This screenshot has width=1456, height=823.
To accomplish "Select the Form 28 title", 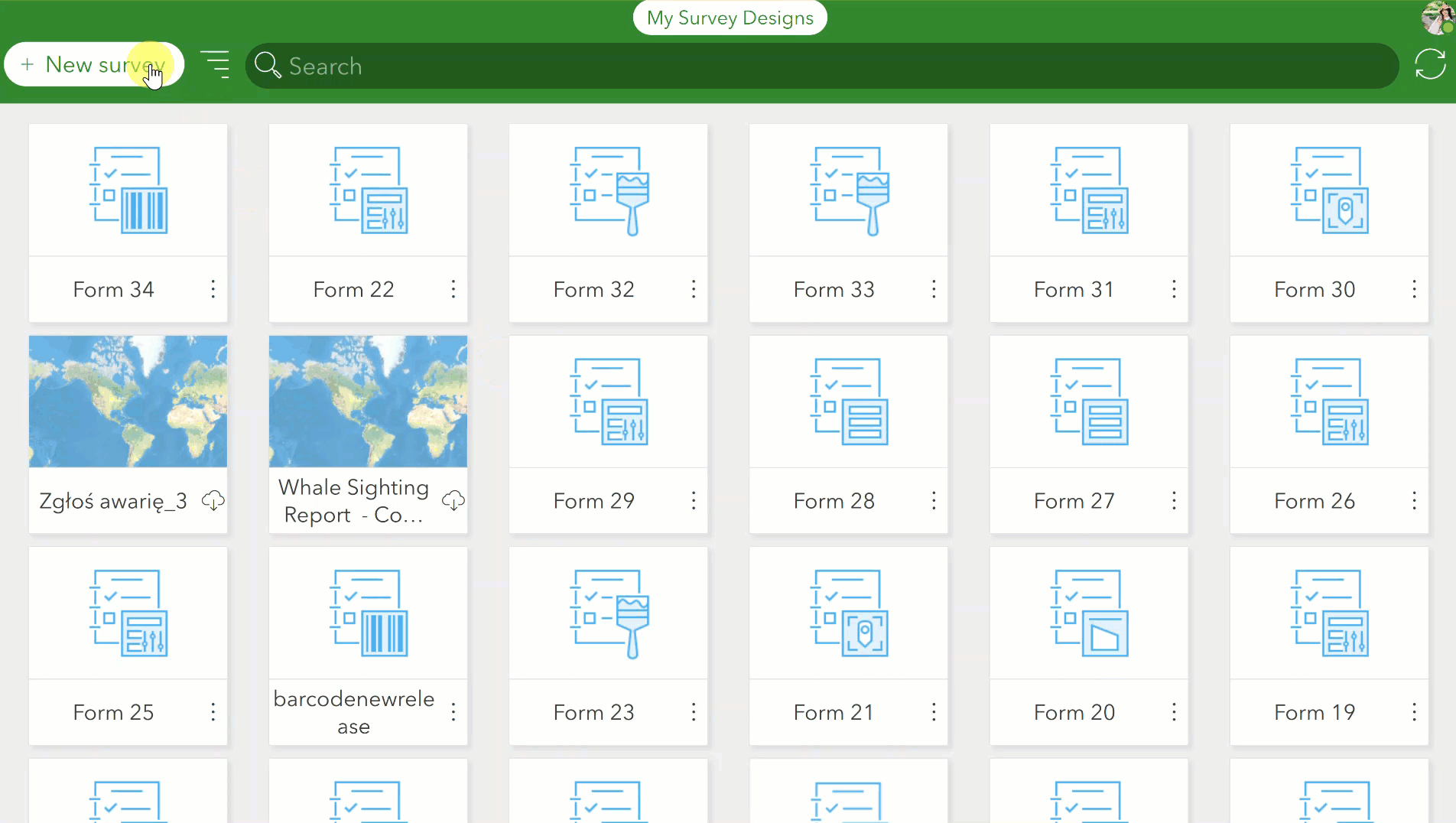I will (834, 501).
